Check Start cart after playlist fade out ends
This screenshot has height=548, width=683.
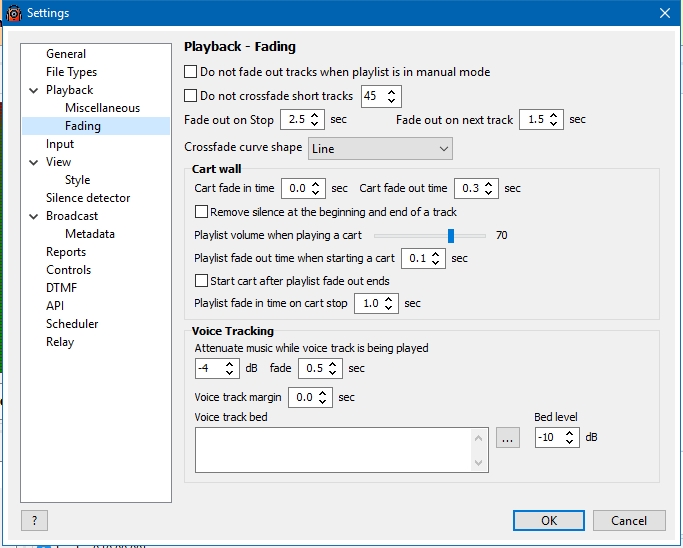click(201, 281)
